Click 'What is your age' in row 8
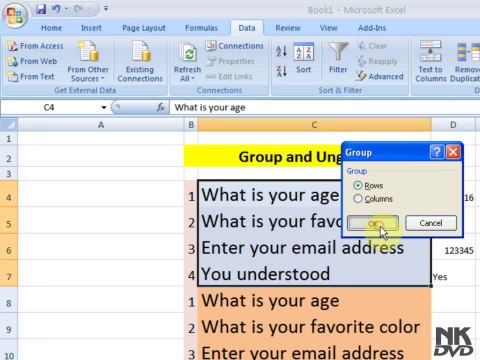 pyautogui.click(x=314, y=301)
